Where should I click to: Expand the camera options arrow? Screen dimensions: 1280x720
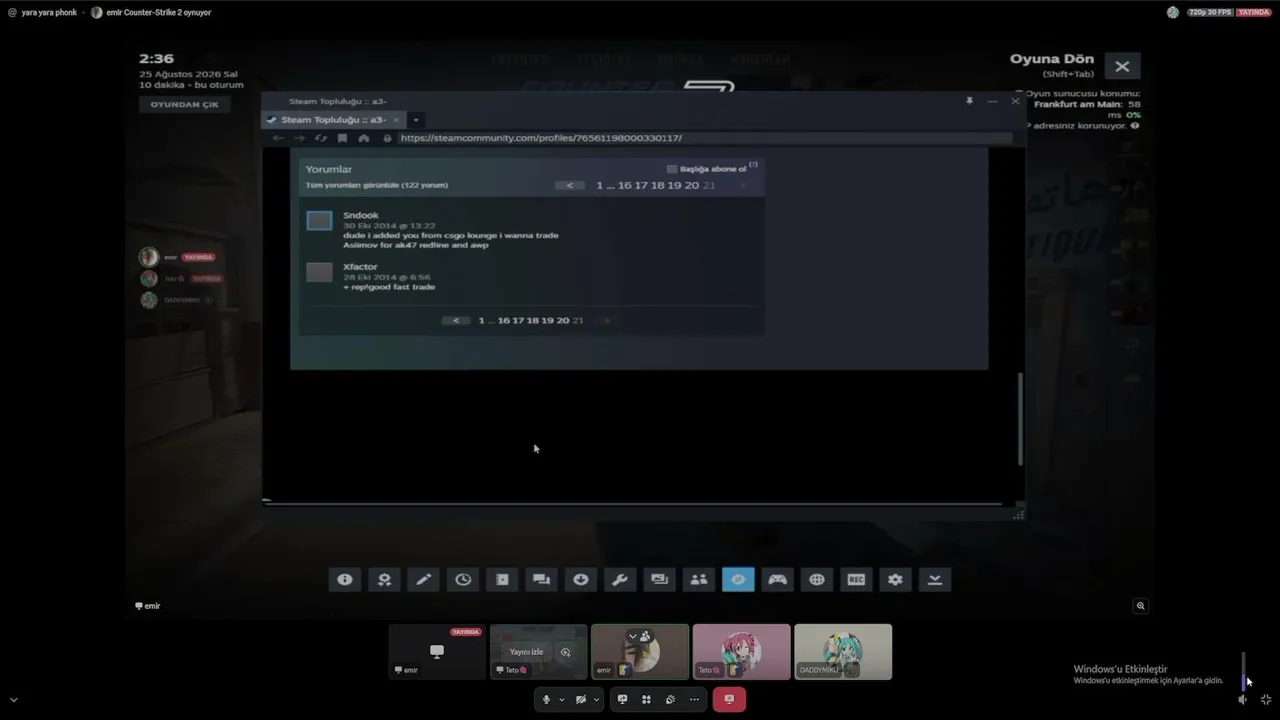click(596, 700)
